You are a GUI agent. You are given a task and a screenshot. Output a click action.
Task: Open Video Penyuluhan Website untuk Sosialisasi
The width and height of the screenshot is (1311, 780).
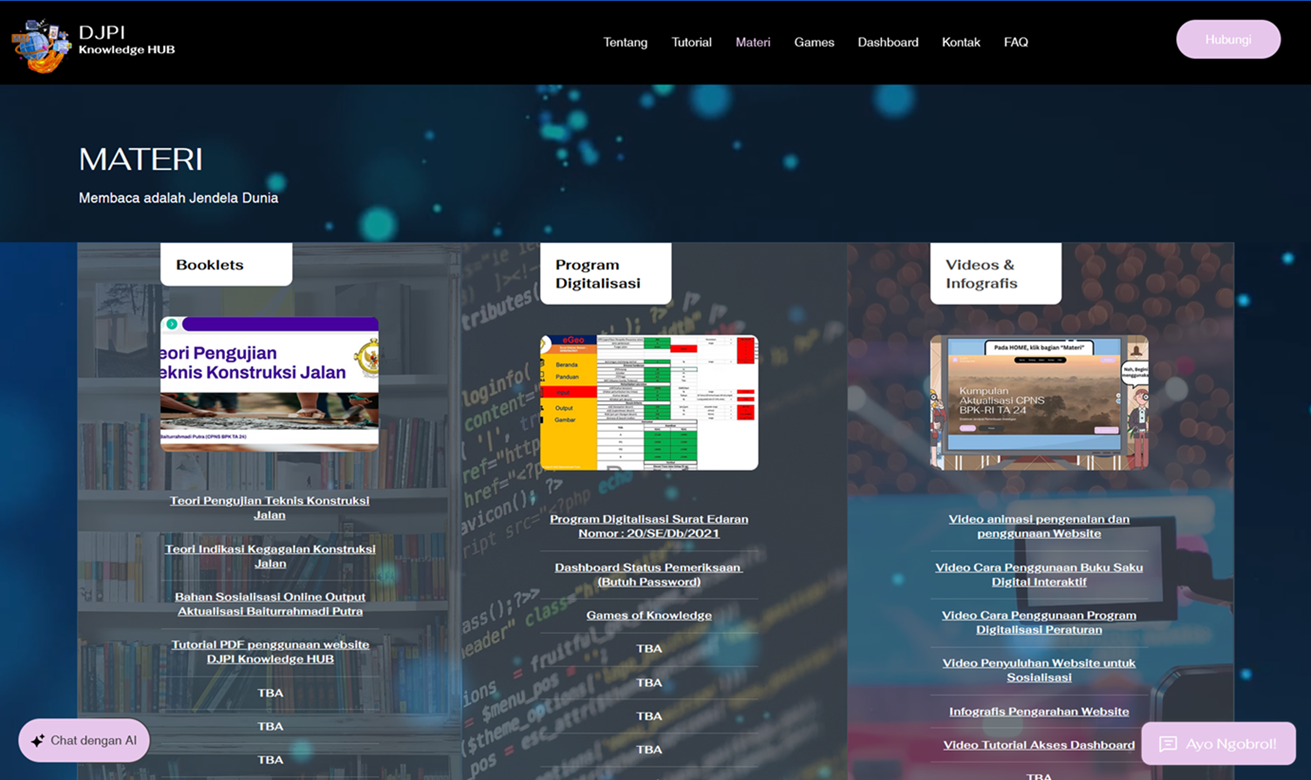tap(1039, 670)
